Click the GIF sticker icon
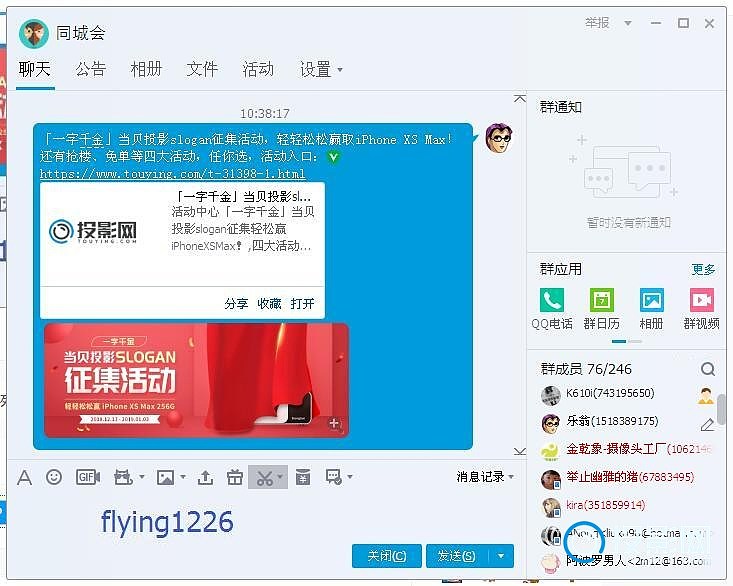 coord(88,477)
